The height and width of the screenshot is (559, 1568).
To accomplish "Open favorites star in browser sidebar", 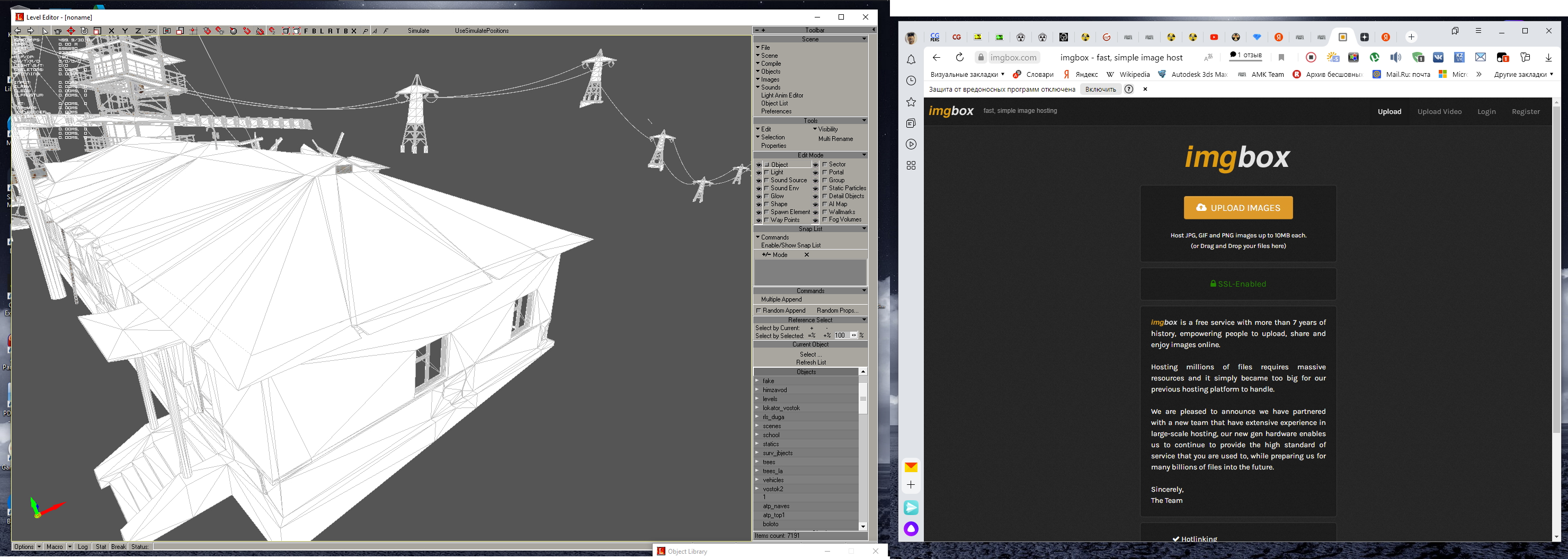I will point(911,102).
